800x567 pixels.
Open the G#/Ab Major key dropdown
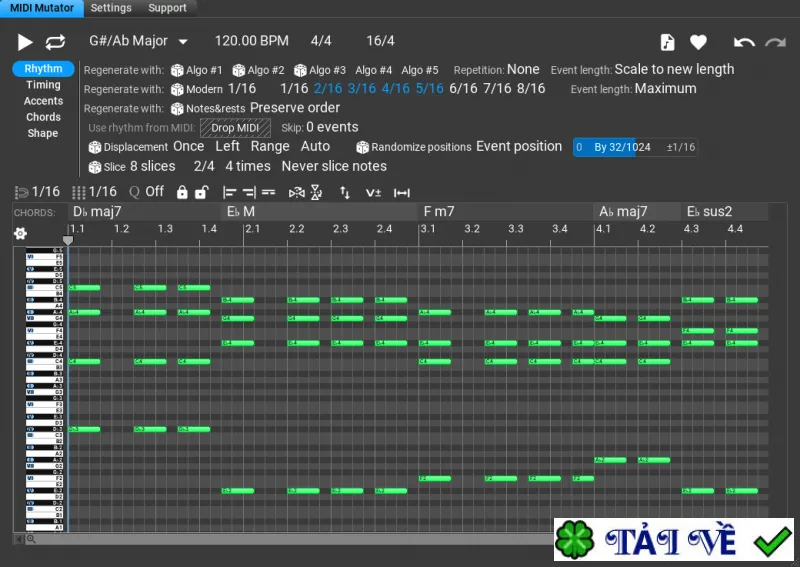coord(138,41)
